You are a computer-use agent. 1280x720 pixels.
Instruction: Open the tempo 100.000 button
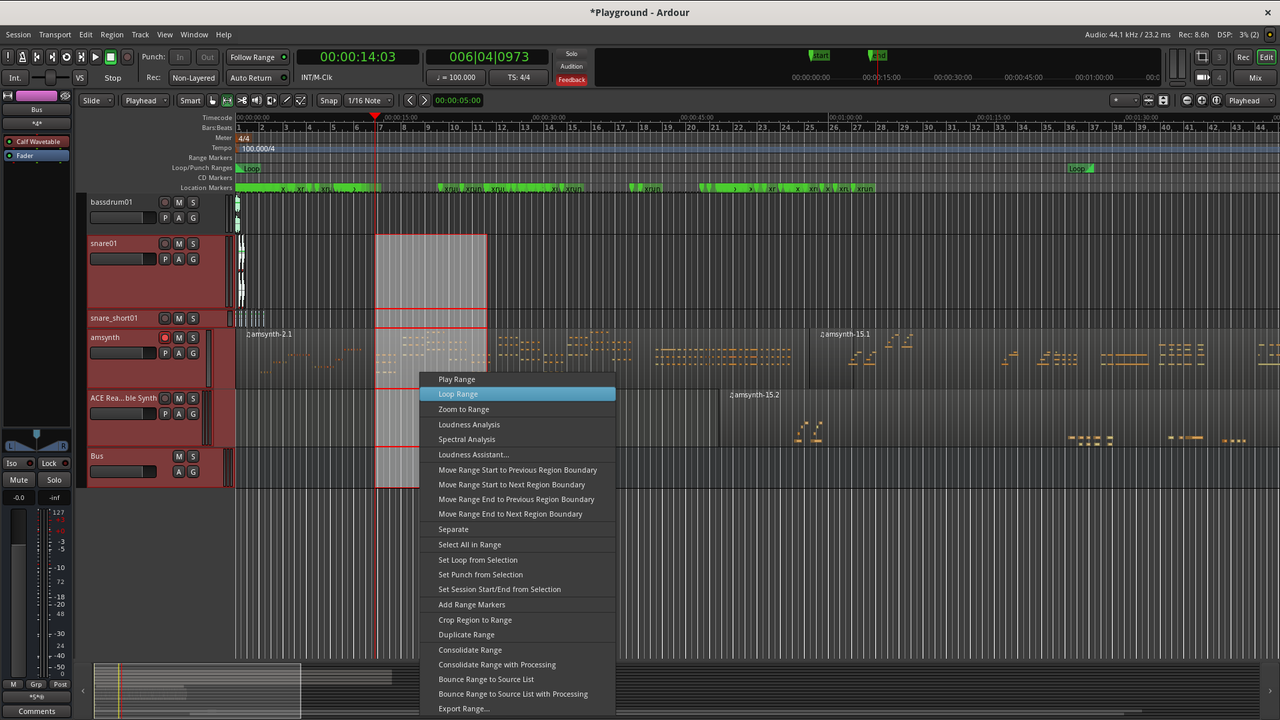click(x=456, y=77)
